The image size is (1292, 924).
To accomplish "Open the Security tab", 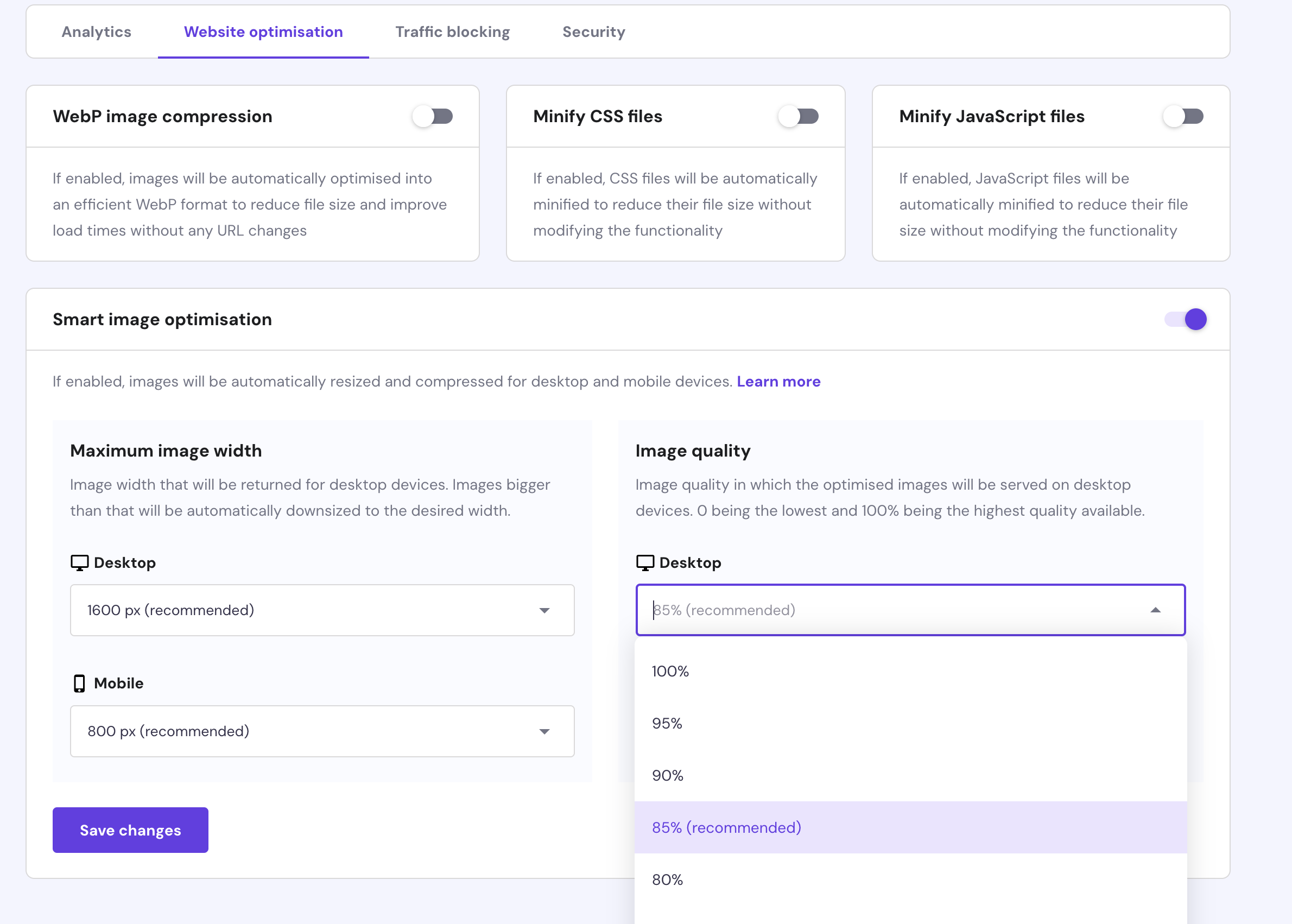I will point(593,32).
